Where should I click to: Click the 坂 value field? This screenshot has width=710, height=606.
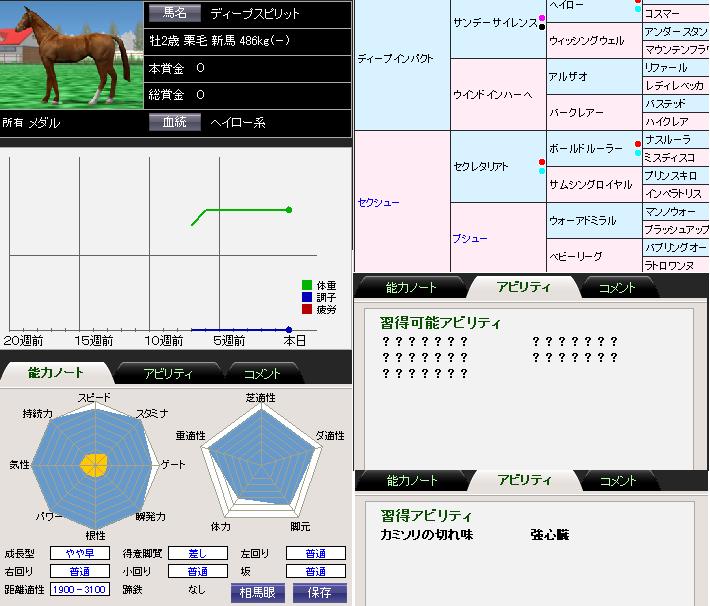pyautogui.click(x=316, y=571)
